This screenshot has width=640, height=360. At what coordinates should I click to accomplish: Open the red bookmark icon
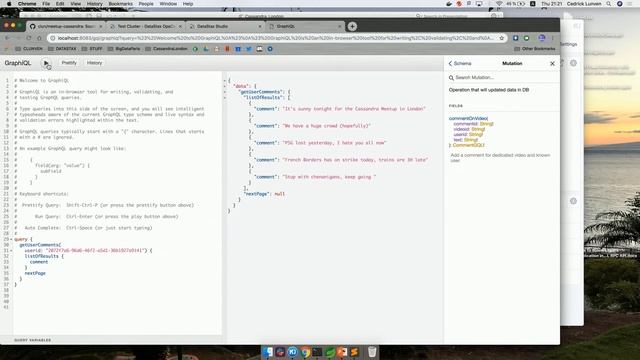227,49
